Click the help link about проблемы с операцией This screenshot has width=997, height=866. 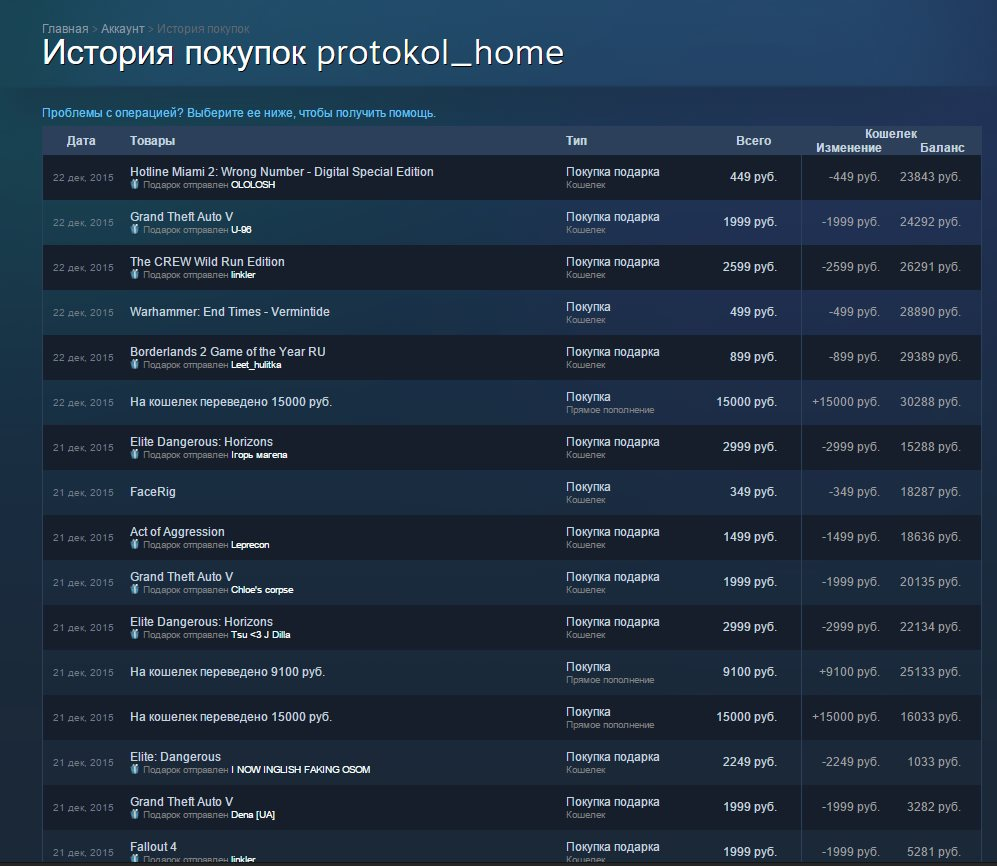(x=238, y=113)
